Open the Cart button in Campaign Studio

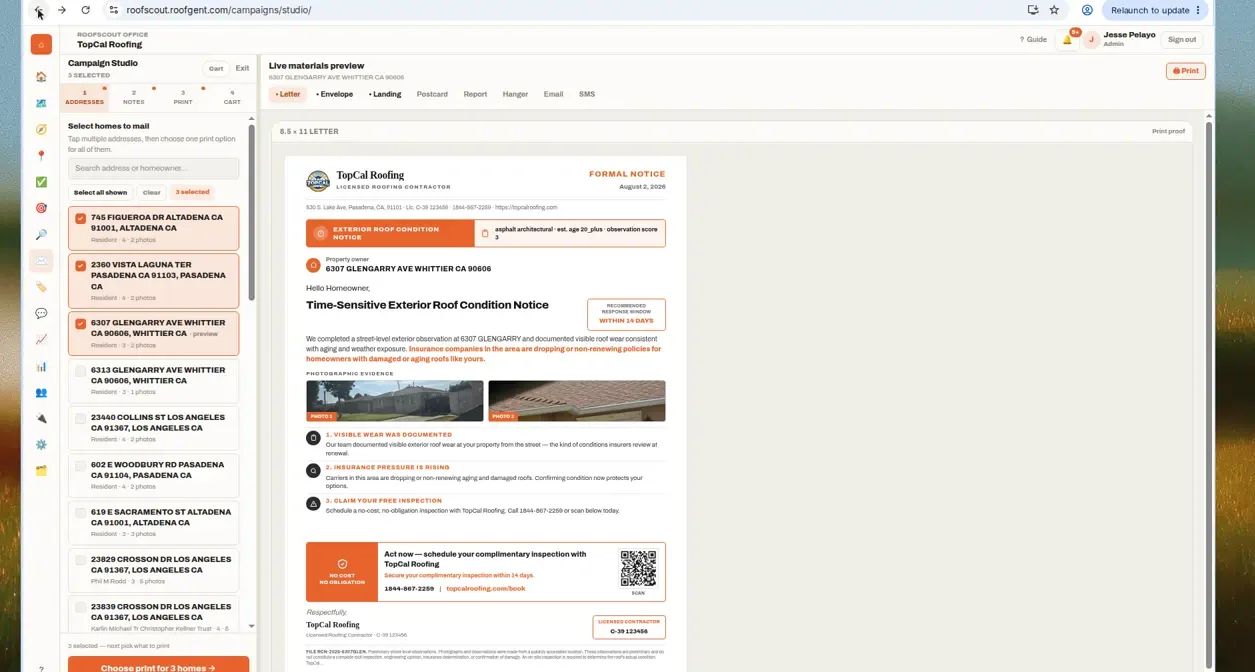tap(216, 68)
